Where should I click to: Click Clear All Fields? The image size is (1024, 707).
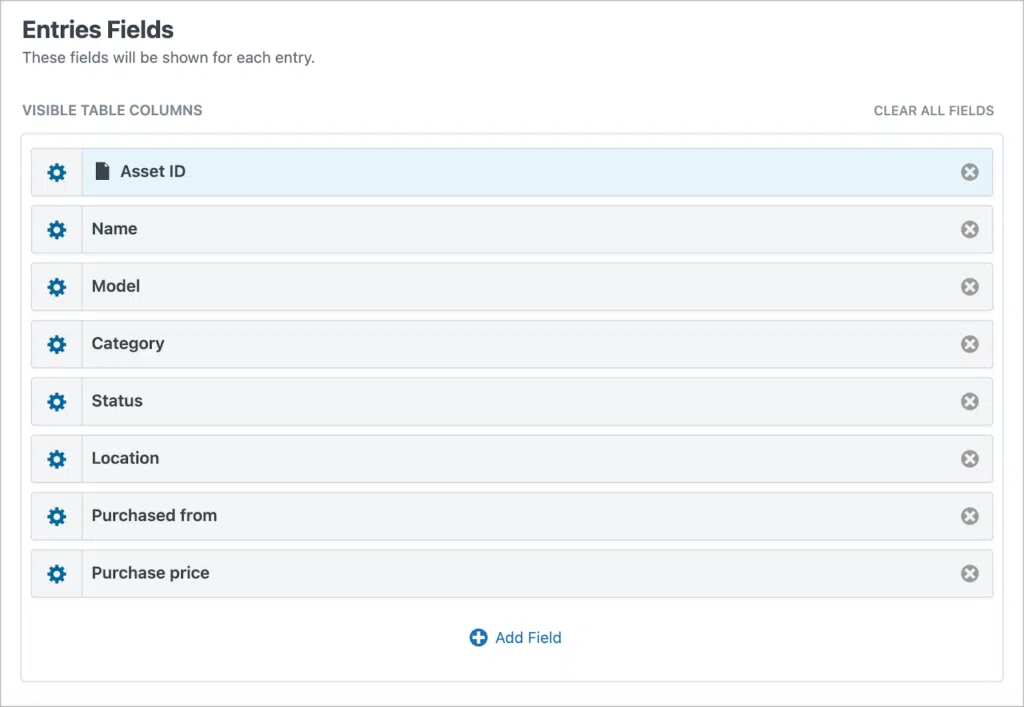(934, 111)
